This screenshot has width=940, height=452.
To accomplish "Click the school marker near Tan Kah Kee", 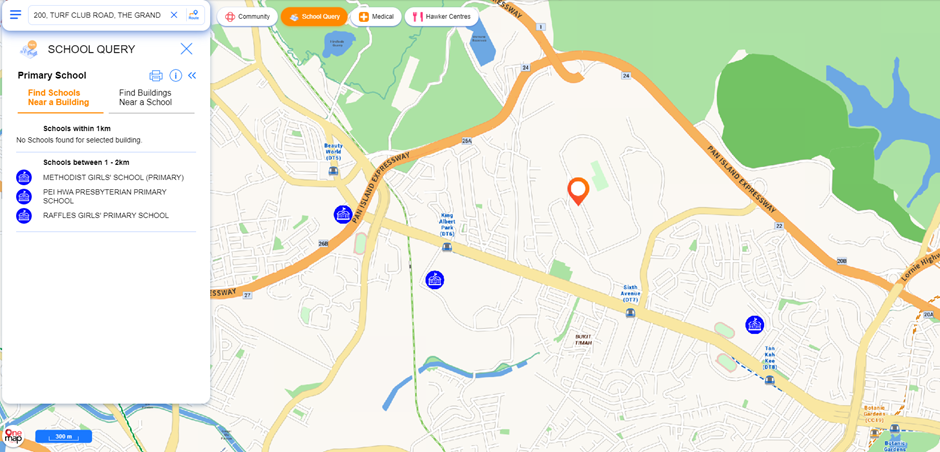I will [x=754, y=325].
